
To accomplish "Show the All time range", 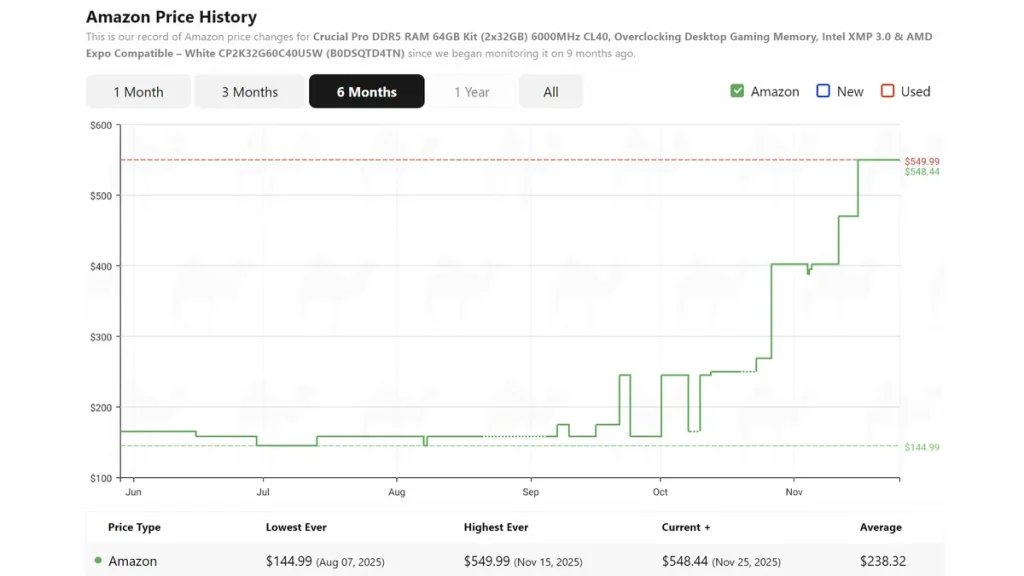I will point(551,92).
